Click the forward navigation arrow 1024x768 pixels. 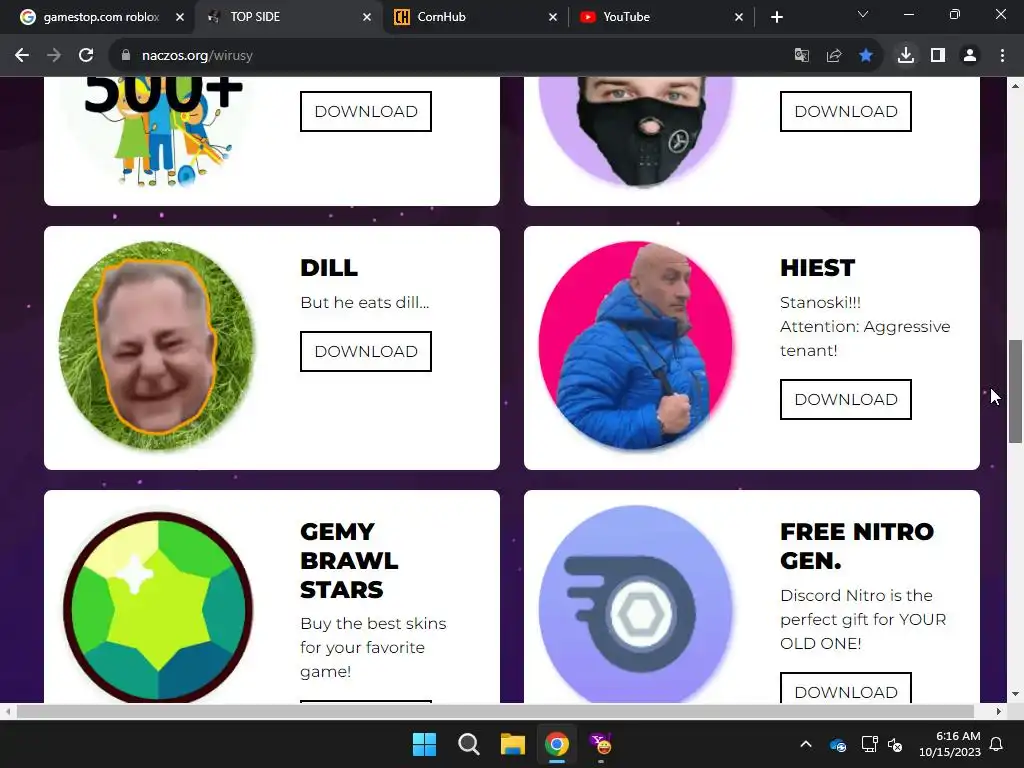tap(54, 56)
